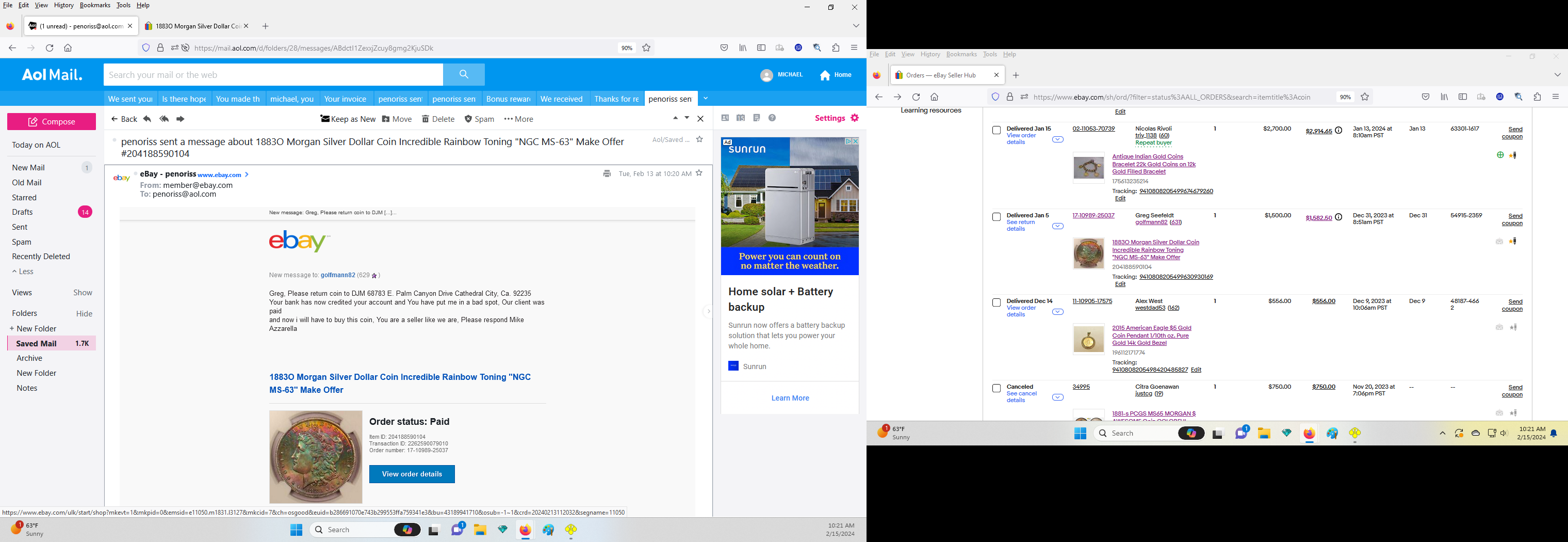Viewport: 1568px width, 542px height.
Task: Expand actions dropdown for the Delivered Jan 5 order
Action: tap(1058, 226)
